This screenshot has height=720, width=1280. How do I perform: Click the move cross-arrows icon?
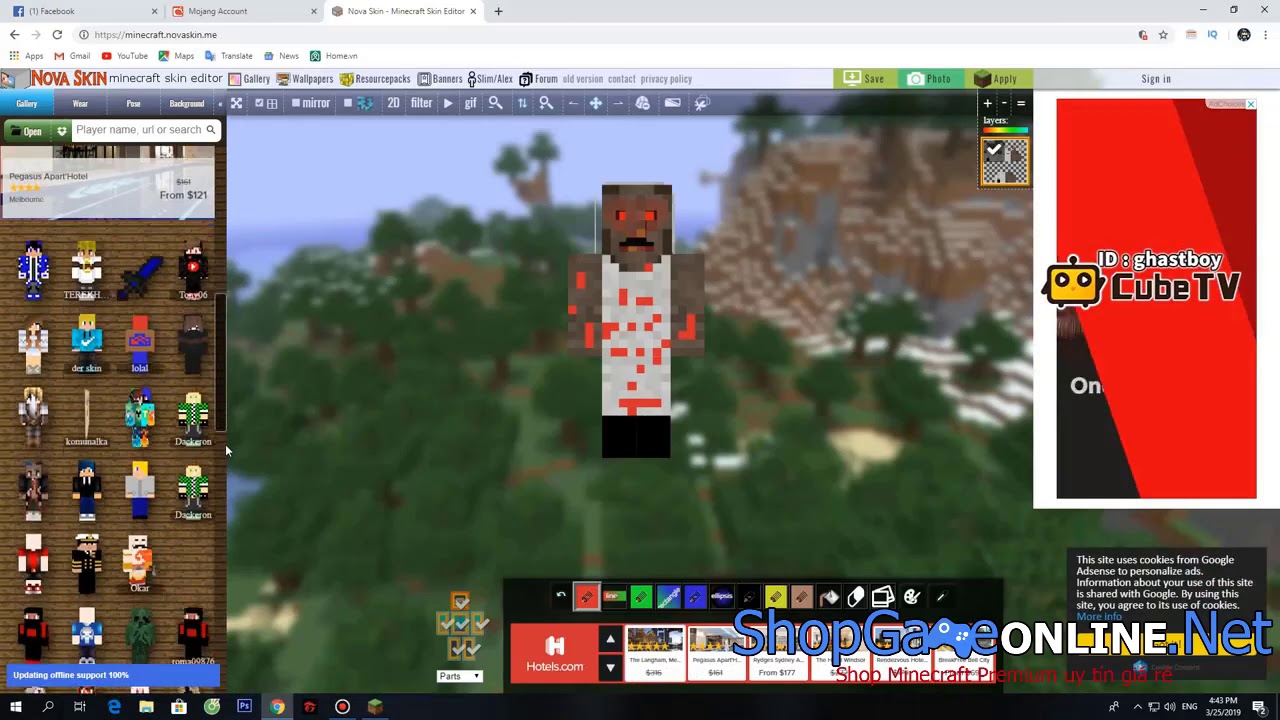[x=595, y=103]
